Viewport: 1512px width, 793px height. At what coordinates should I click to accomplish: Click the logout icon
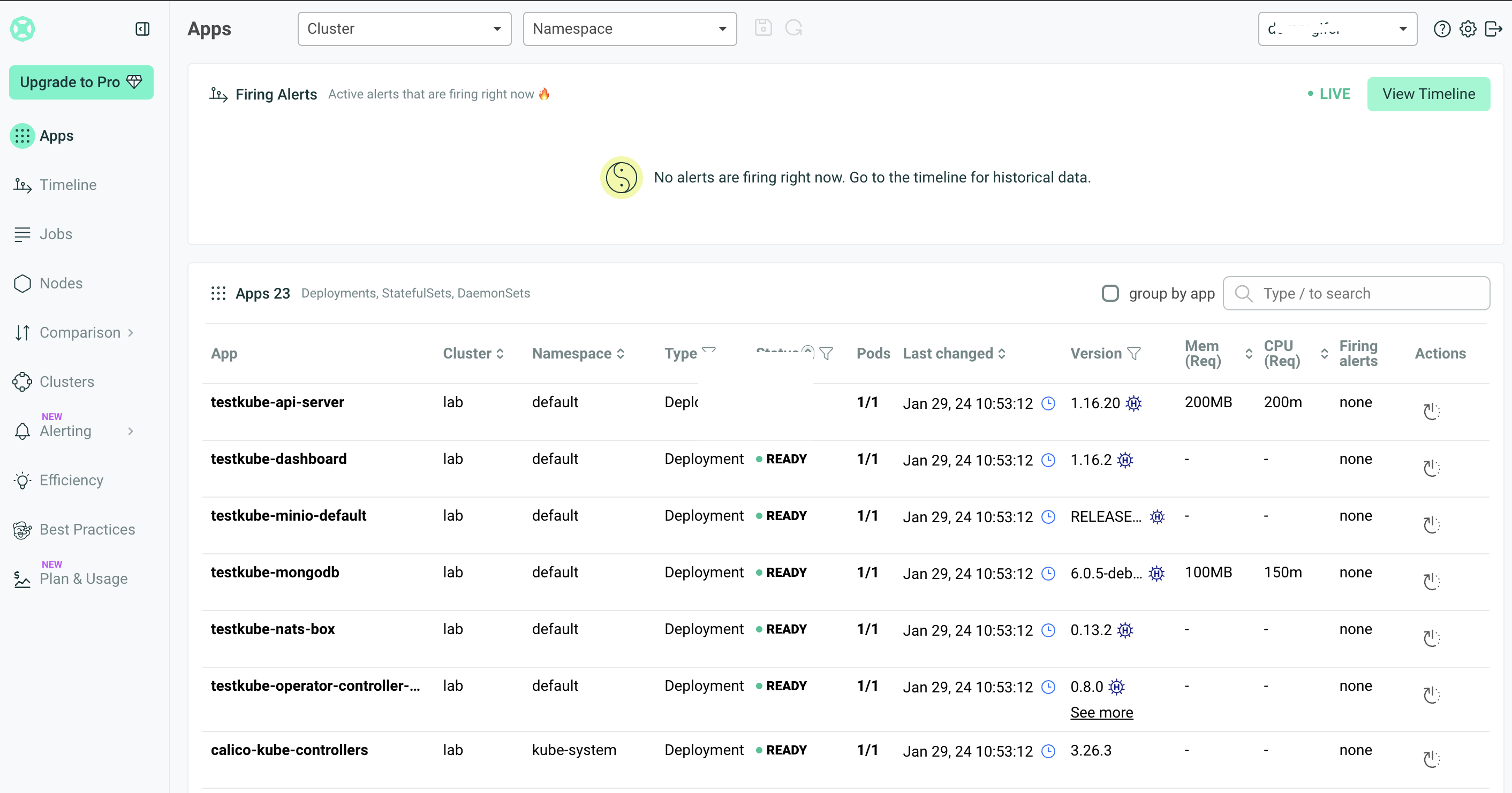[1493, 29]
